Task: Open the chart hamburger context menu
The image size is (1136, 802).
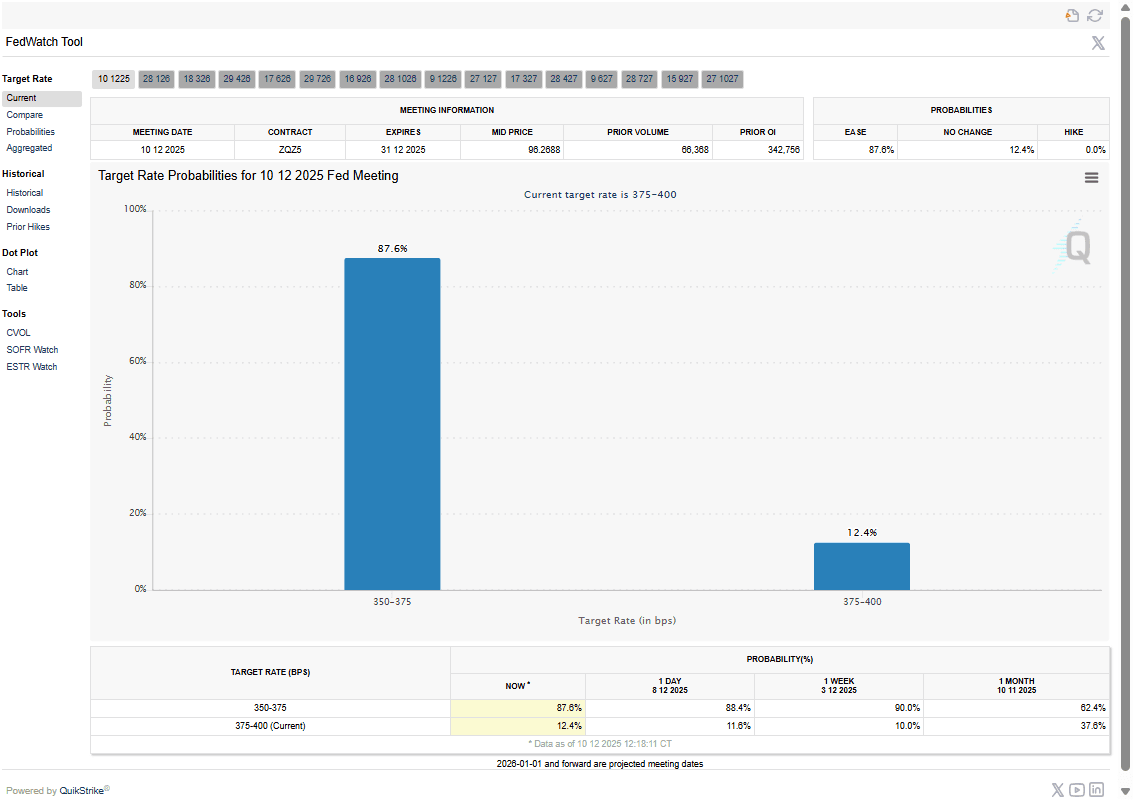Action: tap(1091, 178)
